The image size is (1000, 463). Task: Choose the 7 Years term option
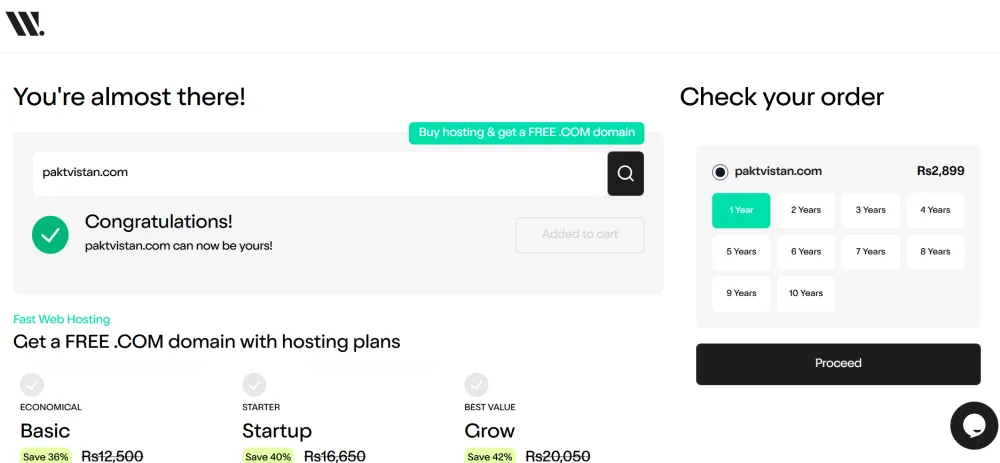[871, 252]
